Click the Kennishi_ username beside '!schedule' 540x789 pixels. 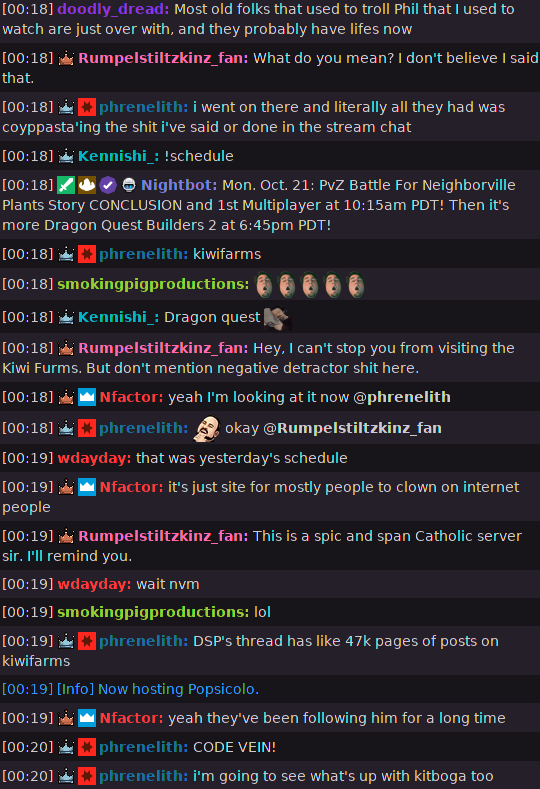point(118,156)
